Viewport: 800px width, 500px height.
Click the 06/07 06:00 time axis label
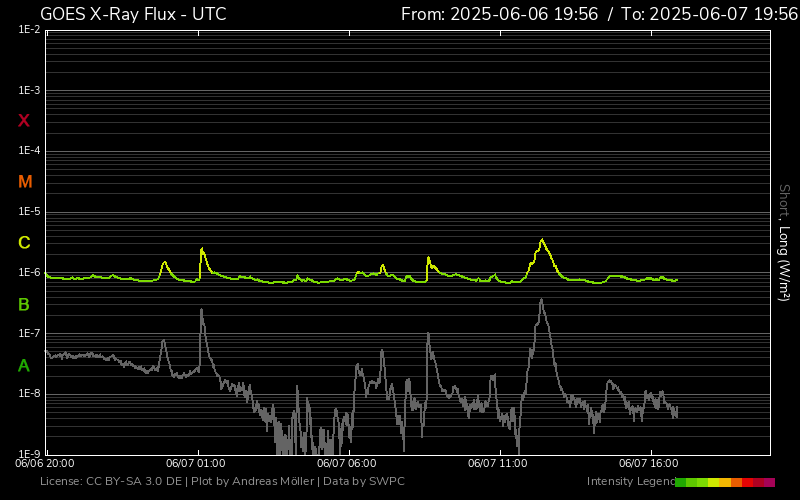click(x=346, y=463)
